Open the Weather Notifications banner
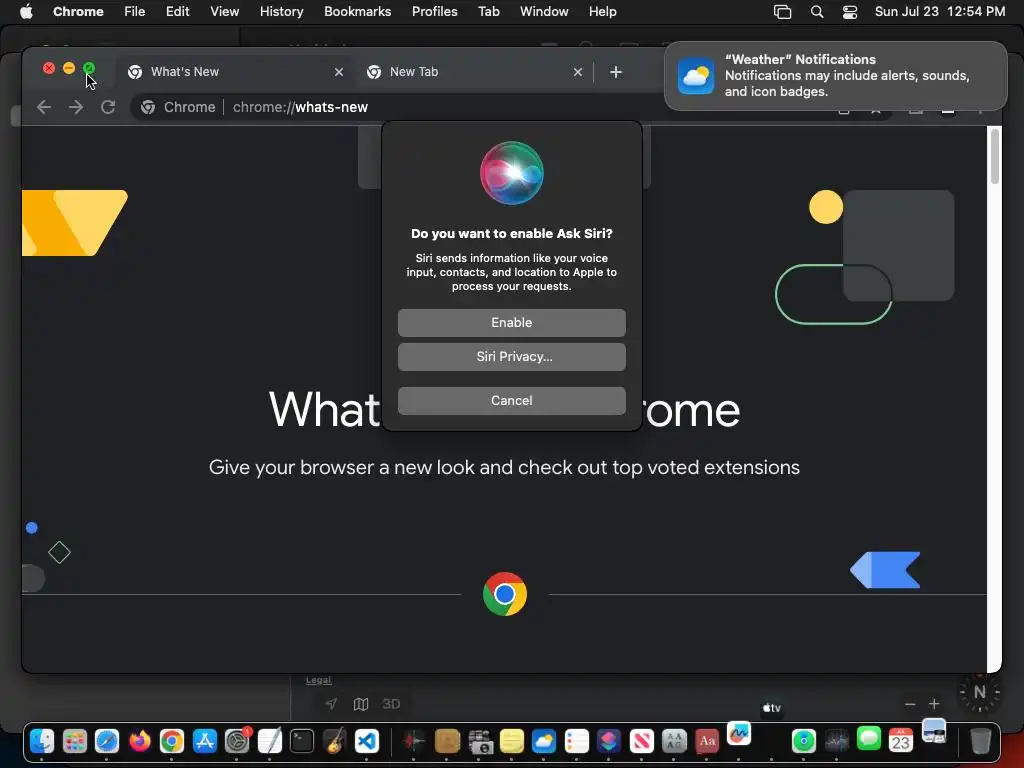The image size is (1024, 768). pos(835,76)
